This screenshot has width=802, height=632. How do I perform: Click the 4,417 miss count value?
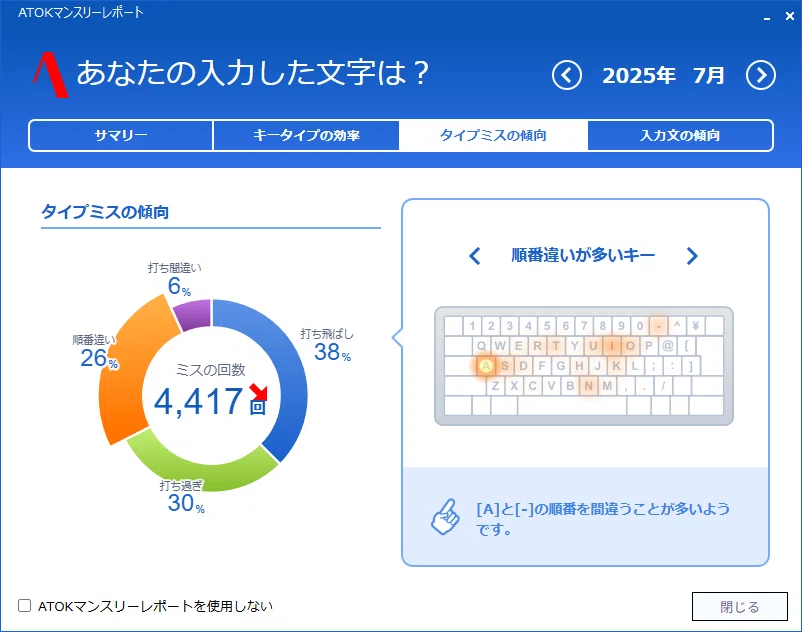(x=198, y=401)
